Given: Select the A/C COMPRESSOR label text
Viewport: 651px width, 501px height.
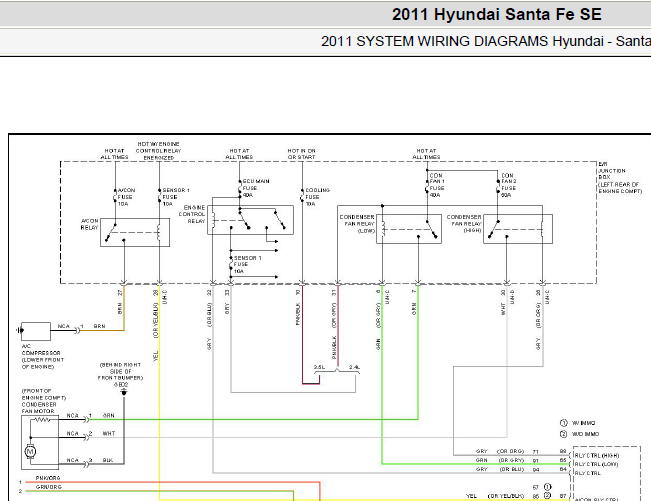Looking at the screenshot, I should 43,357.
